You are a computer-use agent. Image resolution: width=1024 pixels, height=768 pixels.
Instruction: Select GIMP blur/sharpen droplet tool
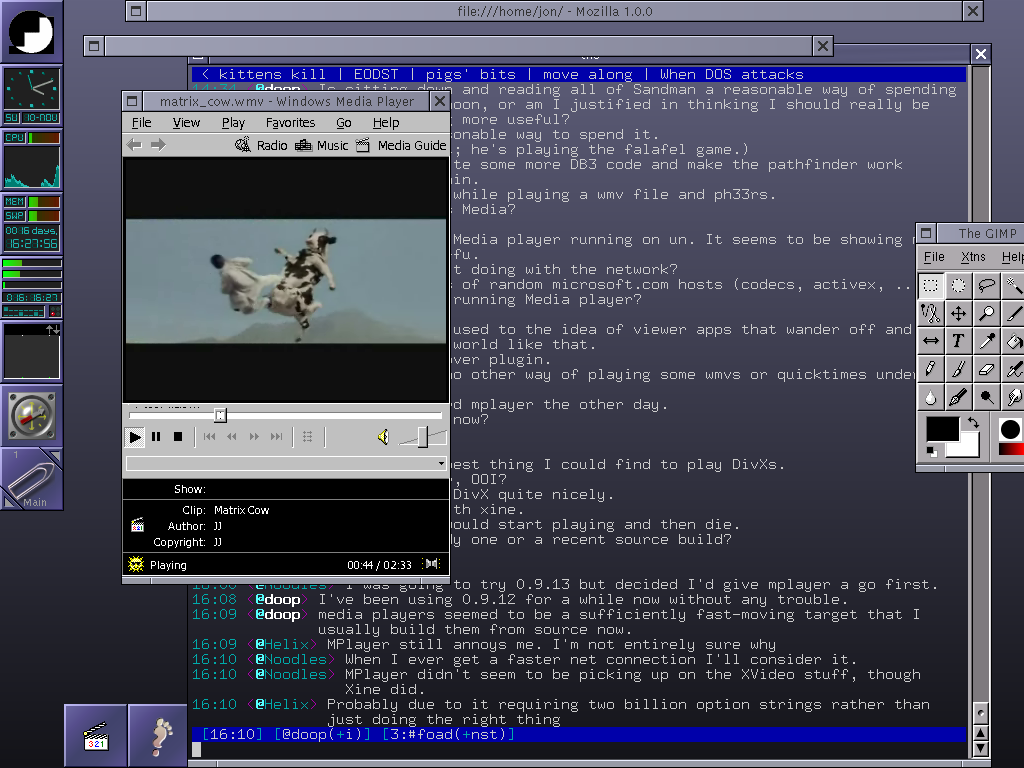(x=931, y=397)
